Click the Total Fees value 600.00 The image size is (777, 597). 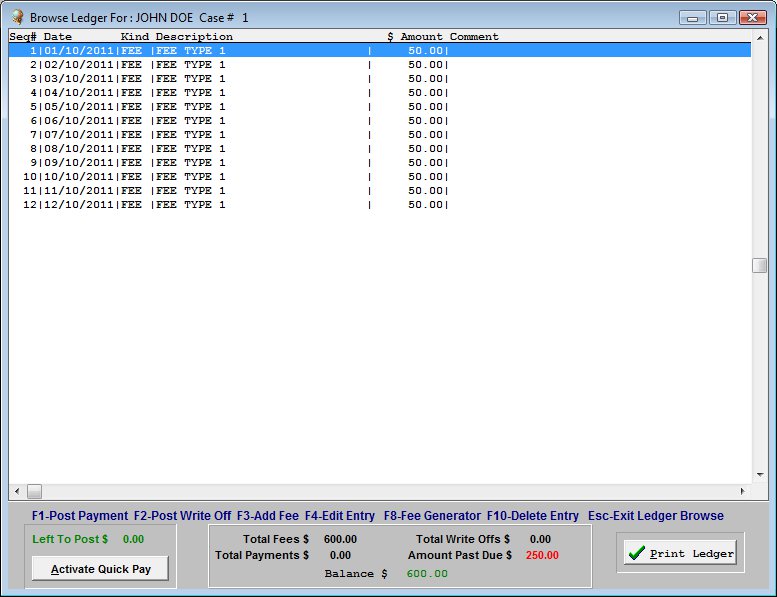click(340, 539)
